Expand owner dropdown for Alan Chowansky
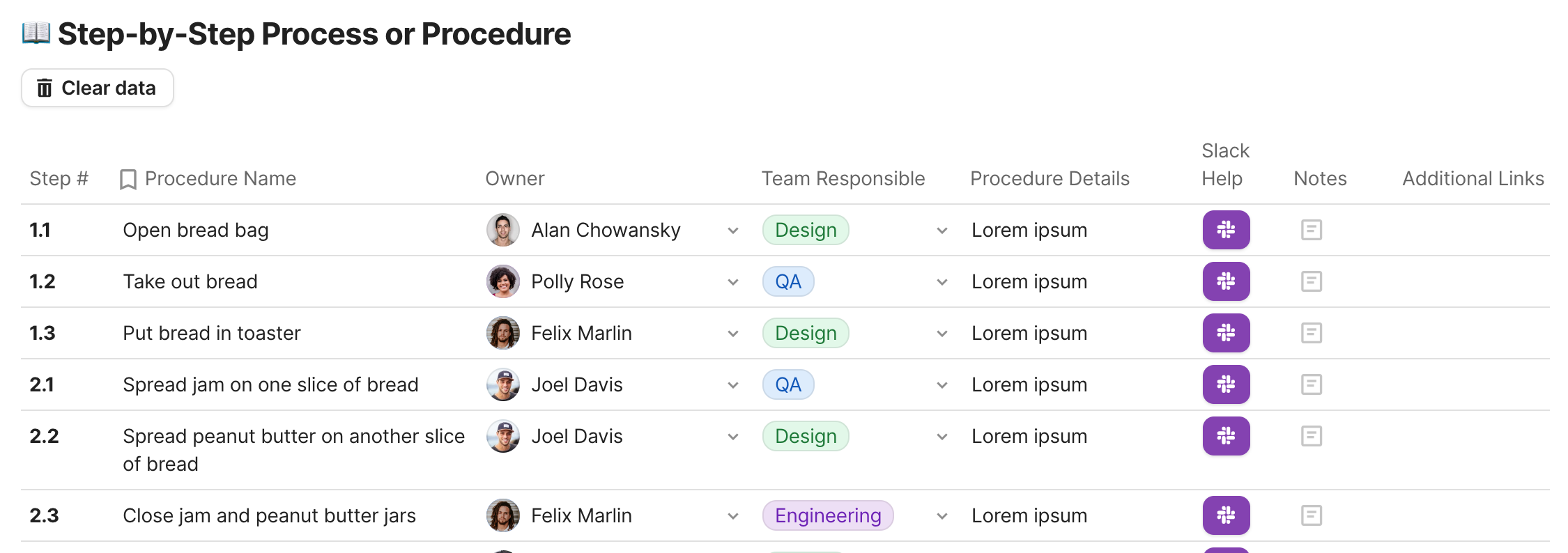 click(x=732, y=231)
